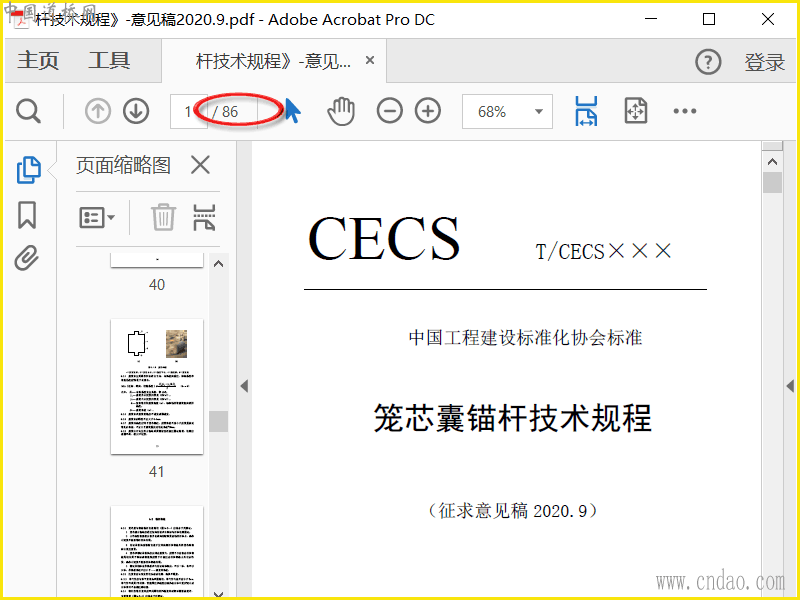This screenshot has height=600, width=800.
Task: Open Help question mark icon
Action: (x=708, y=62)
